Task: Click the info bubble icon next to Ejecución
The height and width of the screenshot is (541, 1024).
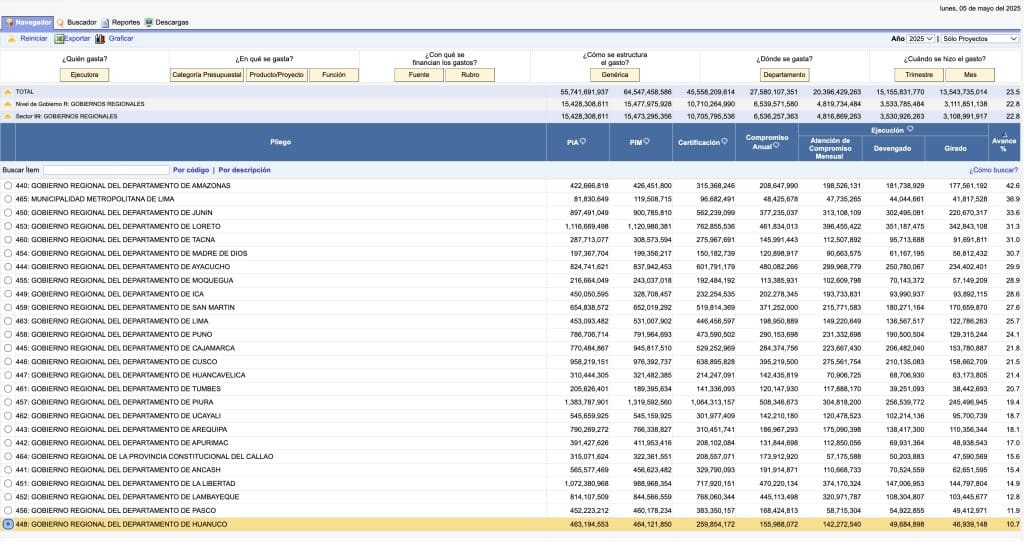Action: click(909, 129)
